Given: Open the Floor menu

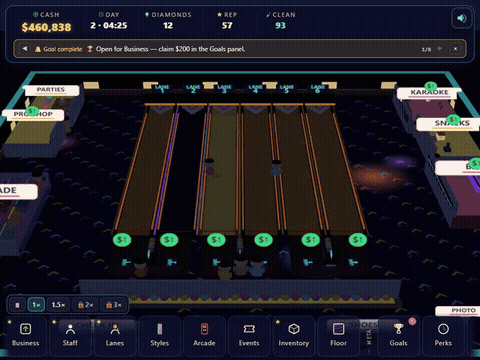Looking at the screenshot, I should [x=338, y=335].
